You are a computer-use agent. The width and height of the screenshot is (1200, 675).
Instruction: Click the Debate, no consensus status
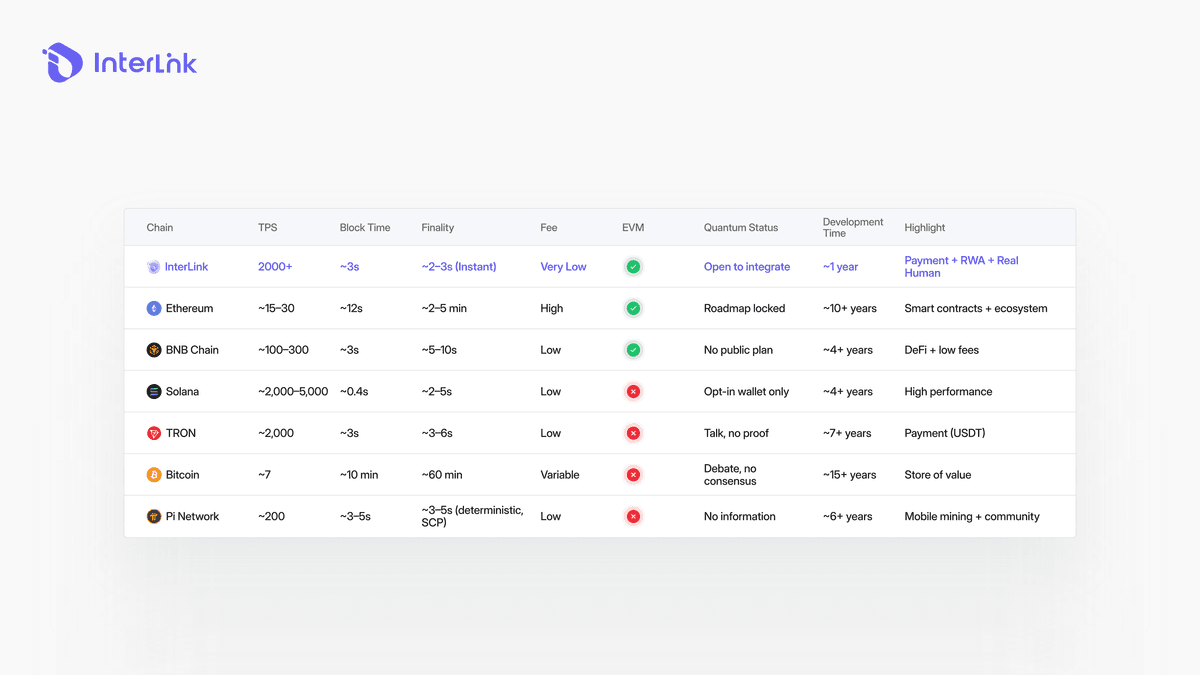(731, 475)
